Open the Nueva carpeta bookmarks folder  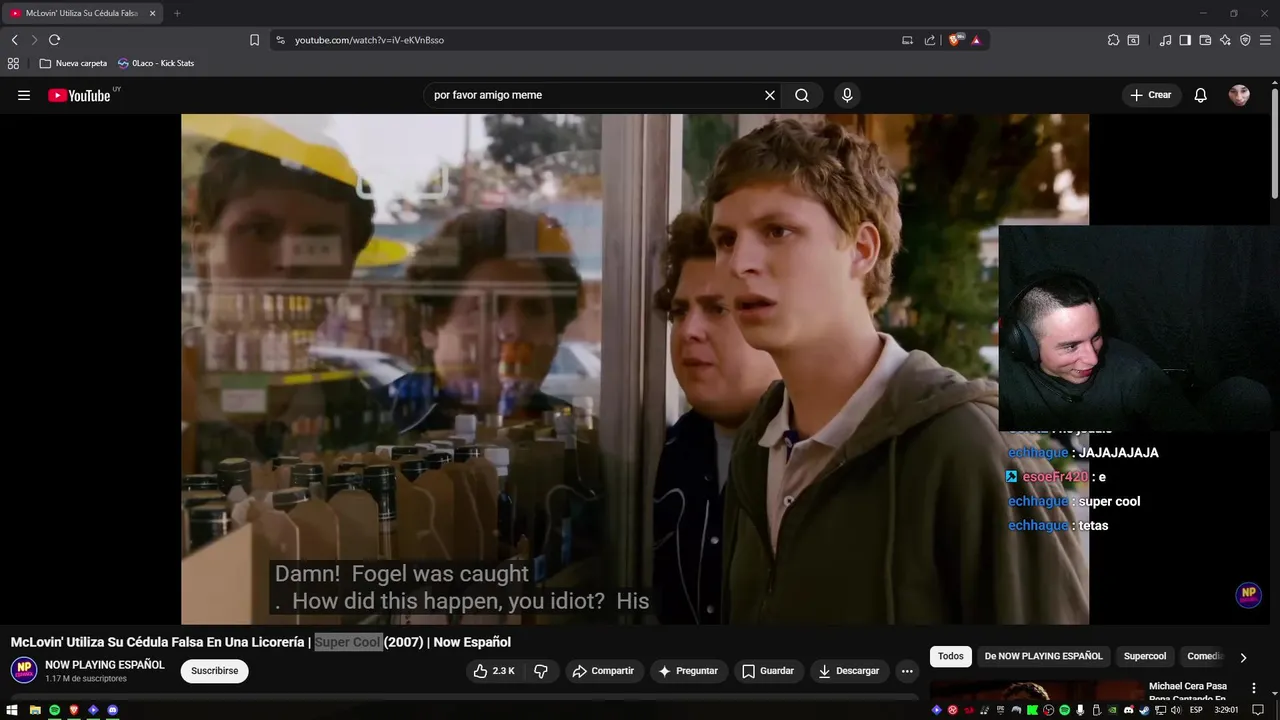tap(73, 63)
